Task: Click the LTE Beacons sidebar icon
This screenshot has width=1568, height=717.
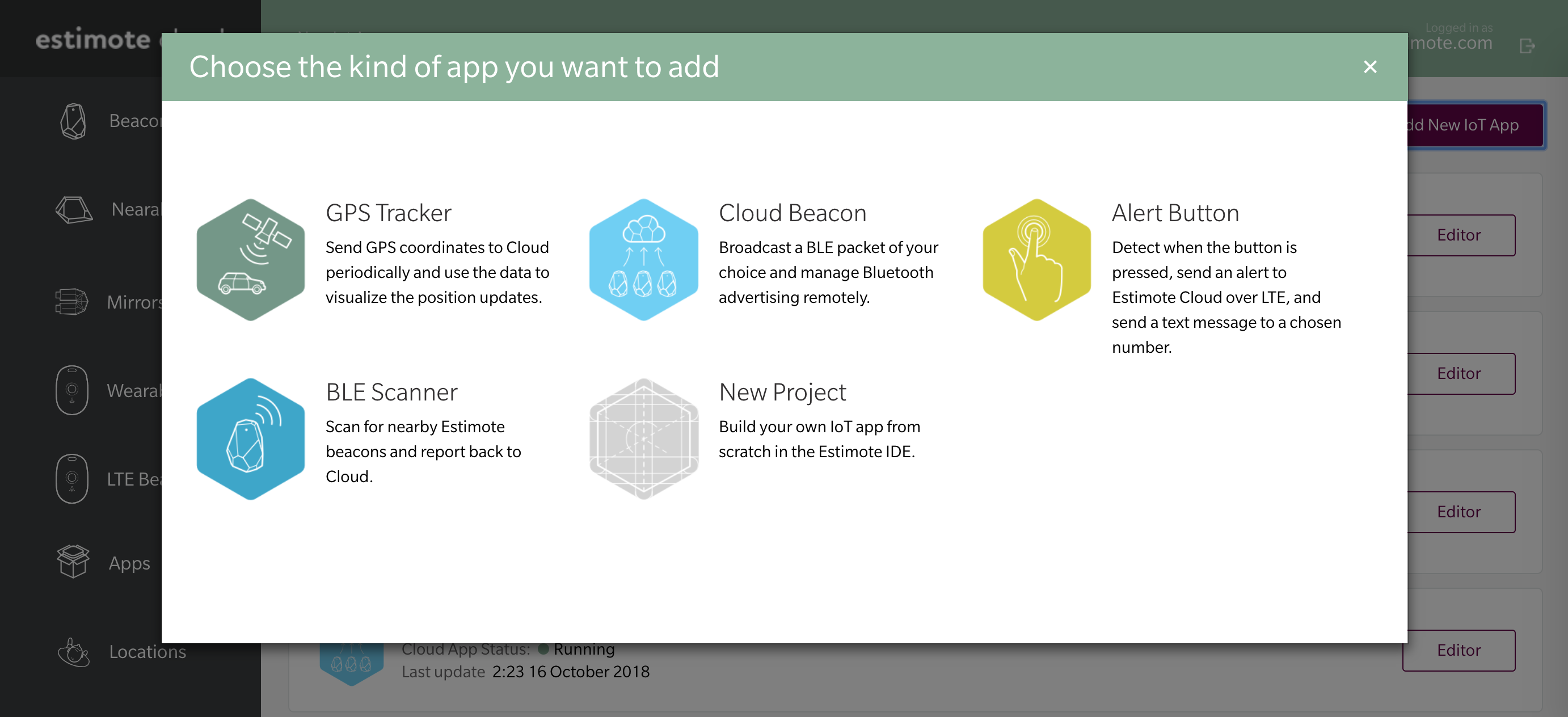Action: [72, 478]
